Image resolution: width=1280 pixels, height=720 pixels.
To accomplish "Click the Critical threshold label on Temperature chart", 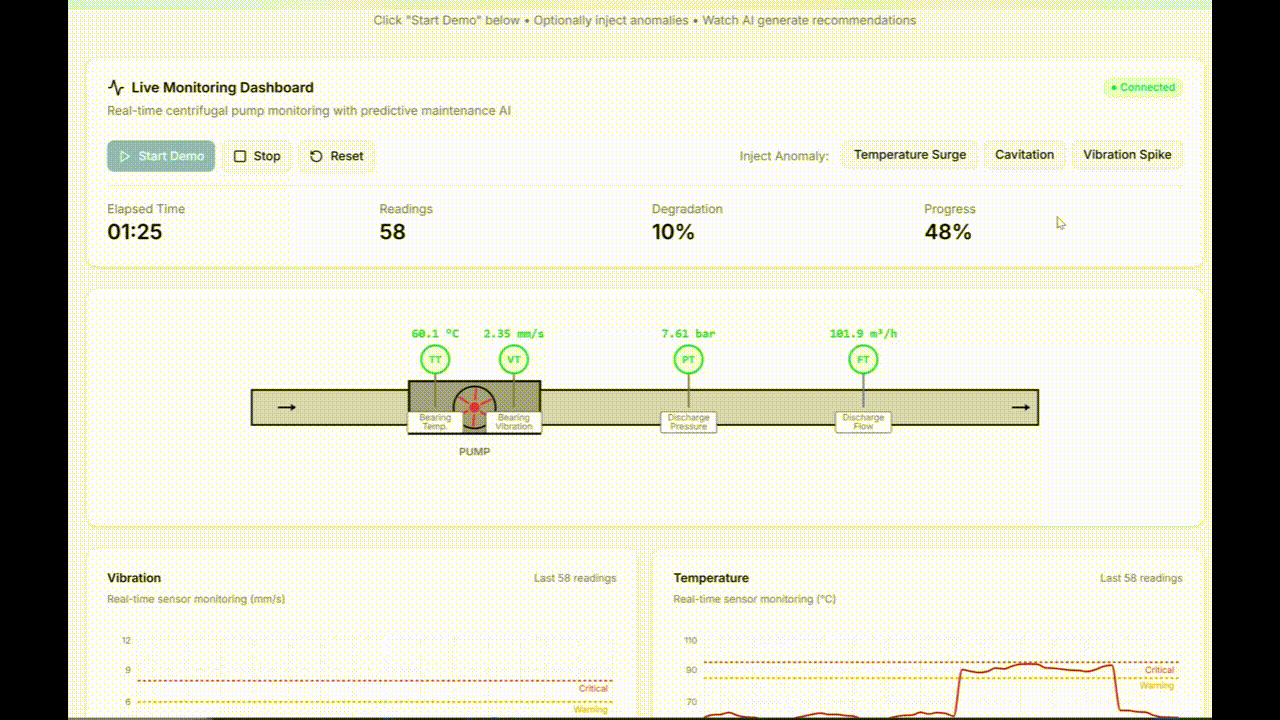I will pyautogui.click(x=1159, y=670).
